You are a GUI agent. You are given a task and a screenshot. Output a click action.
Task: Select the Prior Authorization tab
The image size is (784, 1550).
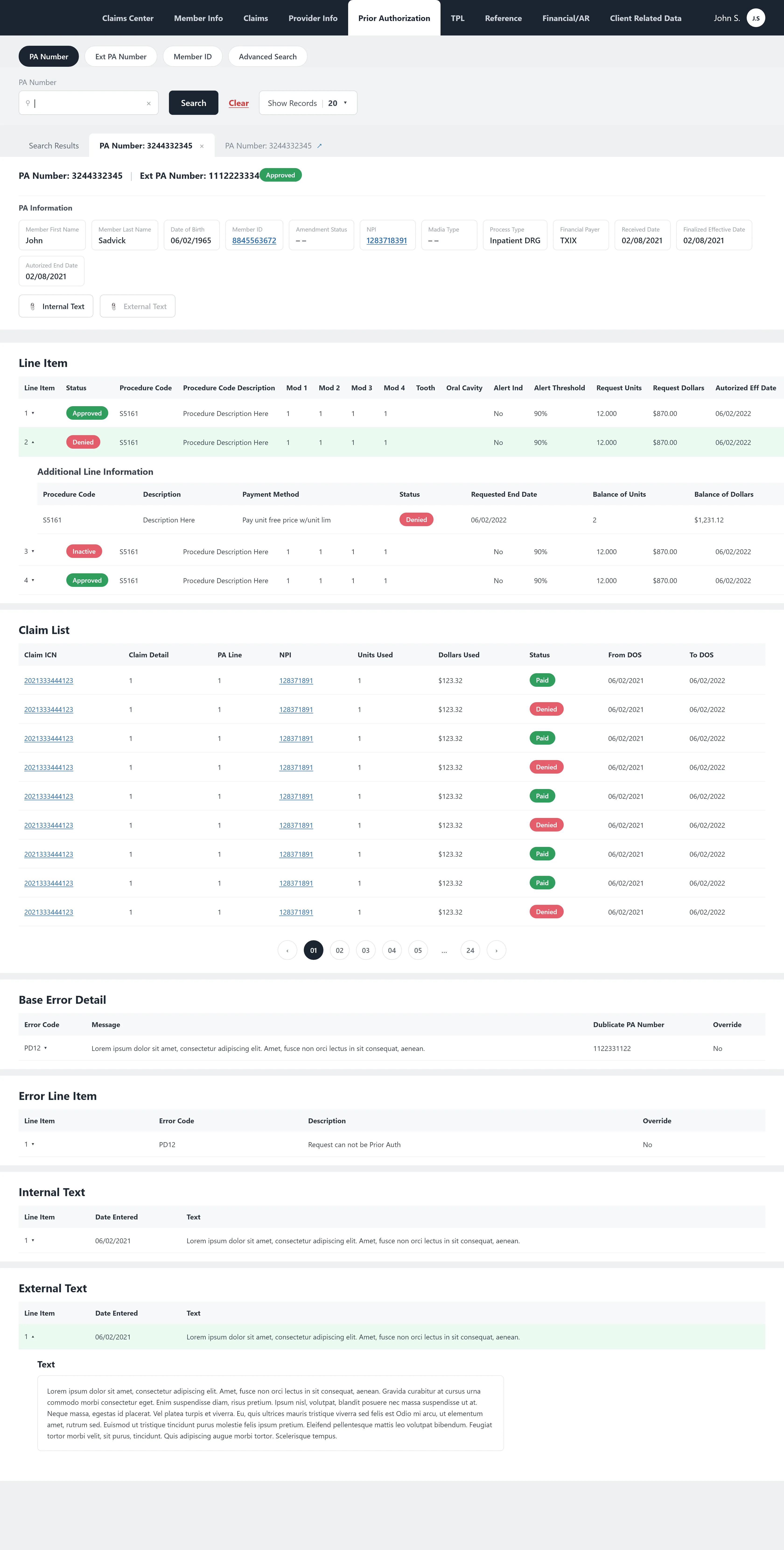click(x=394, y=18)
